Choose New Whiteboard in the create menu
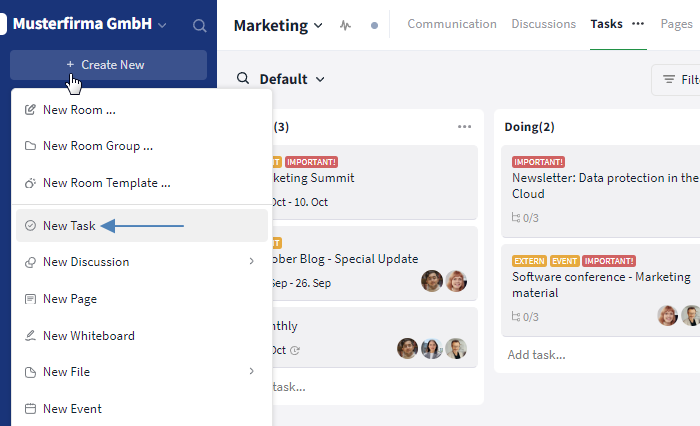 (x=88, y=336)
